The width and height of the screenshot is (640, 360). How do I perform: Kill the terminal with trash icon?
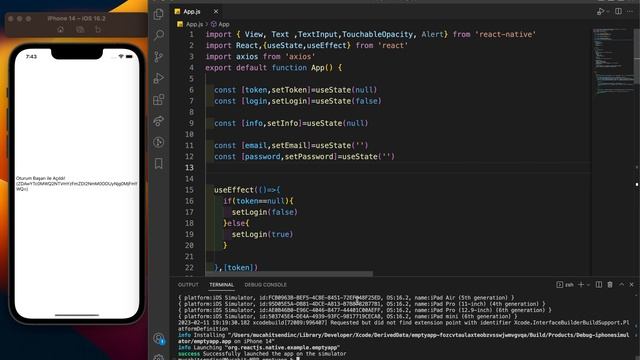(x=610, y=284)
